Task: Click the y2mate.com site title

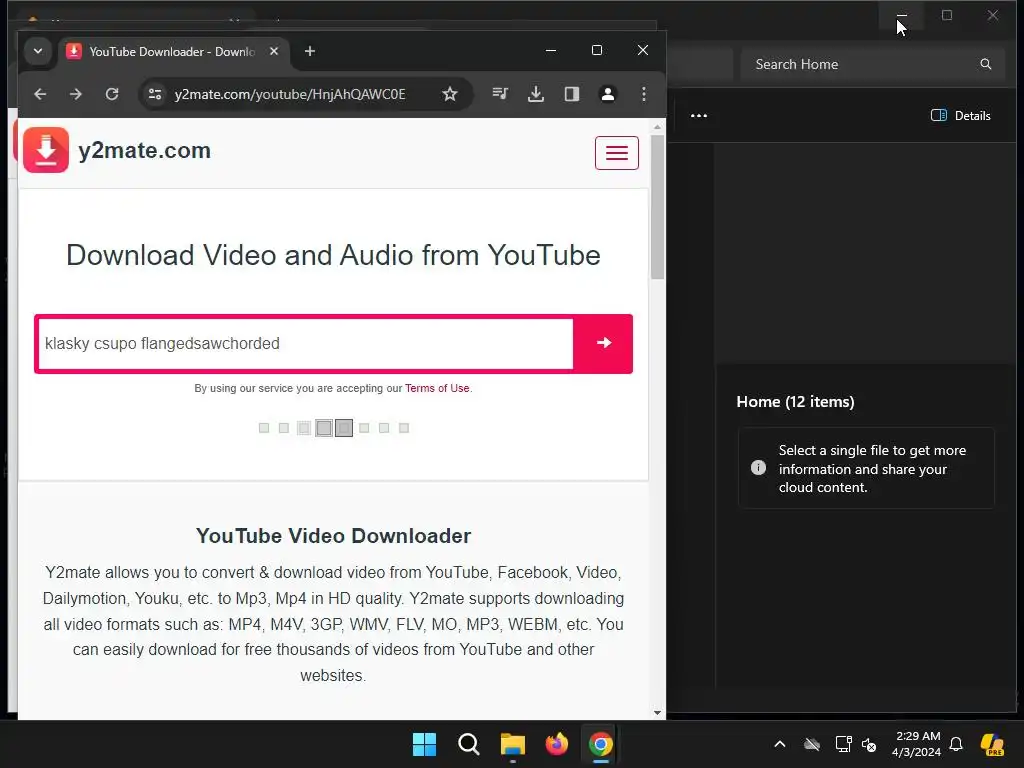Action: (144, 150)
